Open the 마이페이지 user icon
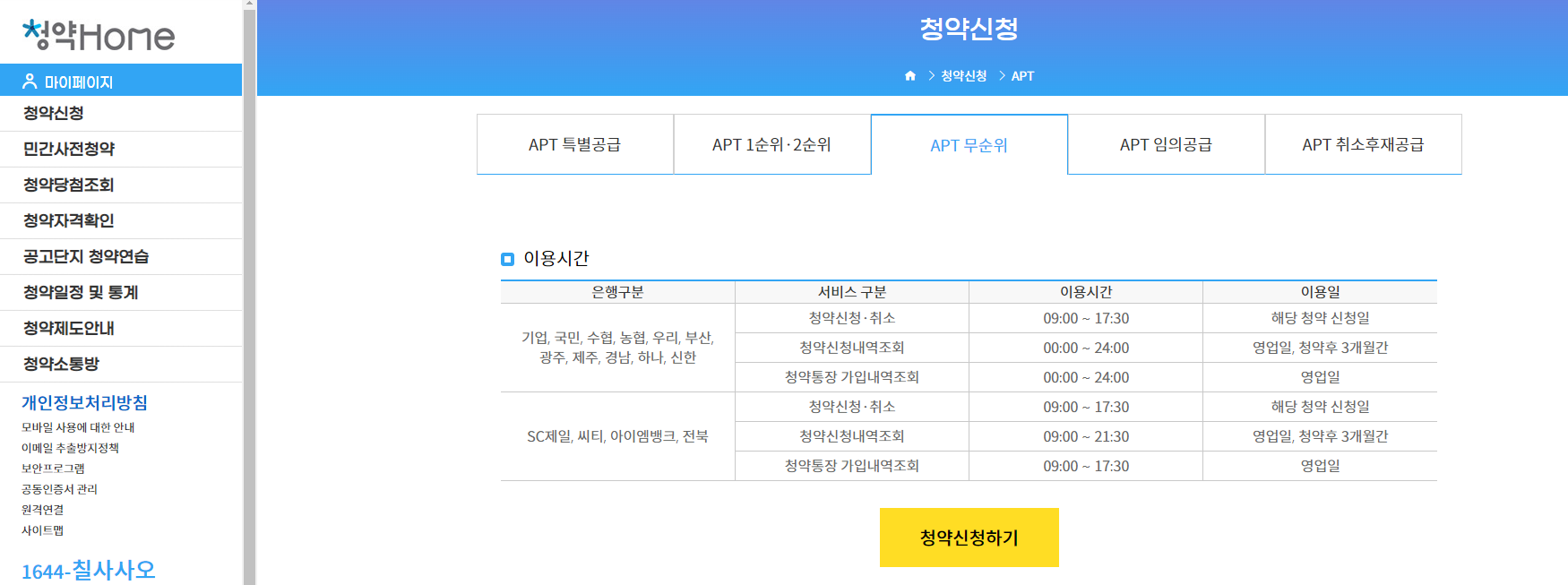The image size is (1568, 585). coord(30,82)
